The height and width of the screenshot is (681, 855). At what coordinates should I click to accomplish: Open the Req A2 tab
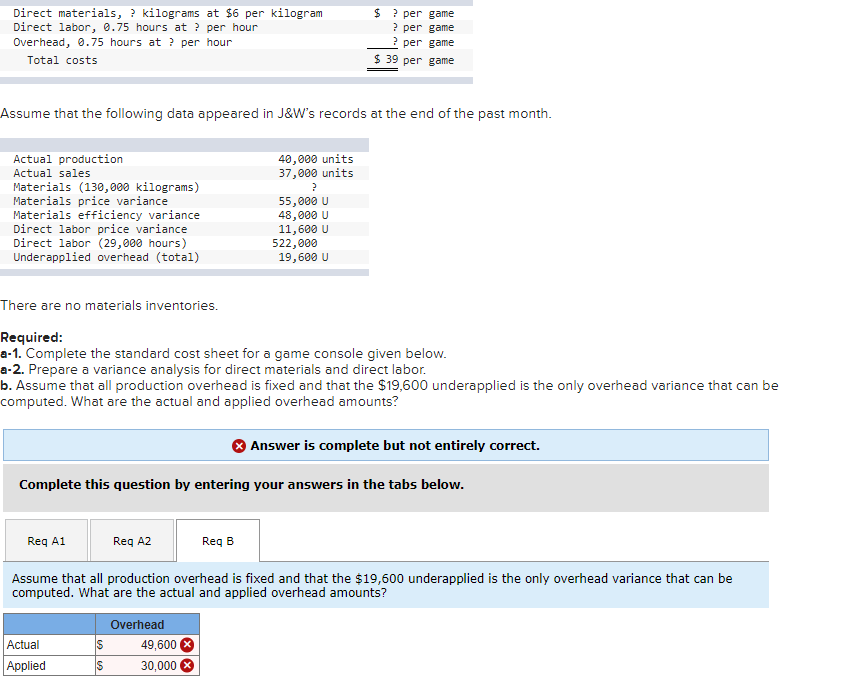pos(132,540)
